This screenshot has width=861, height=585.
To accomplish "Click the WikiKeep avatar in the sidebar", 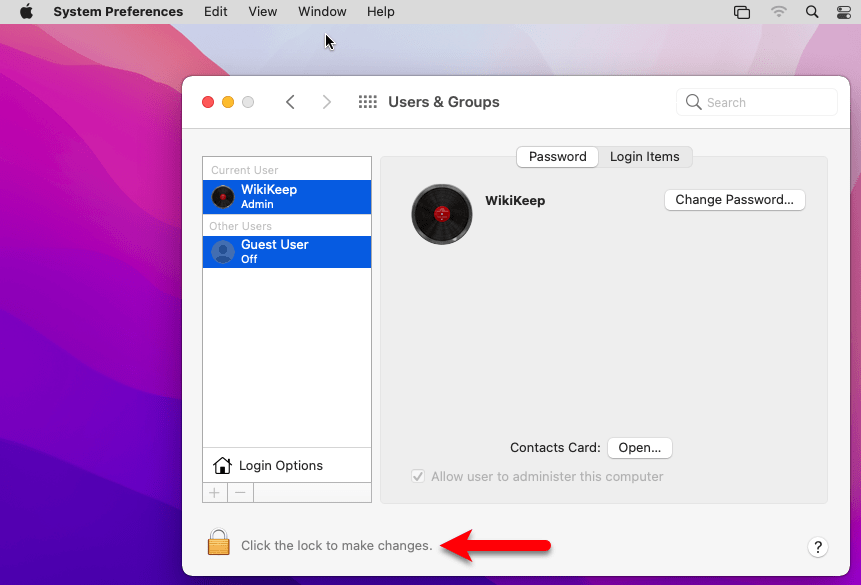I will 223,197.
